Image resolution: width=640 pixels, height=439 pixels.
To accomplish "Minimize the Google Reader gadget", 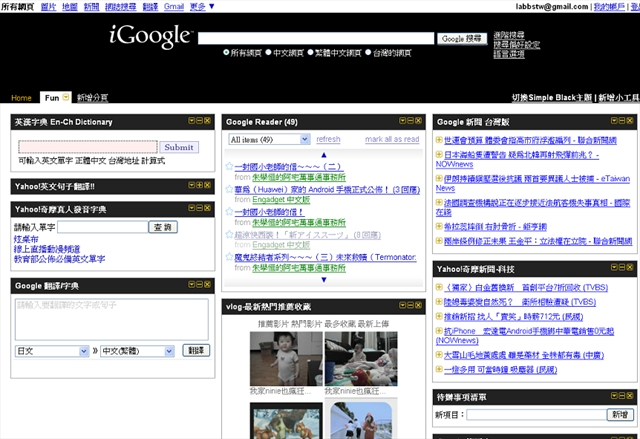I will 411,120.
